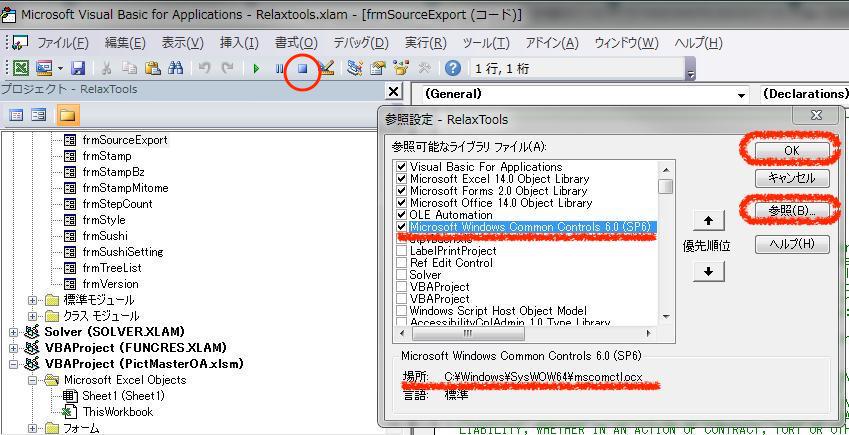Click the library list scroll-down arrow
Image resolution: width=849 pixels, height=435 pixels.
tap(666, 317)
